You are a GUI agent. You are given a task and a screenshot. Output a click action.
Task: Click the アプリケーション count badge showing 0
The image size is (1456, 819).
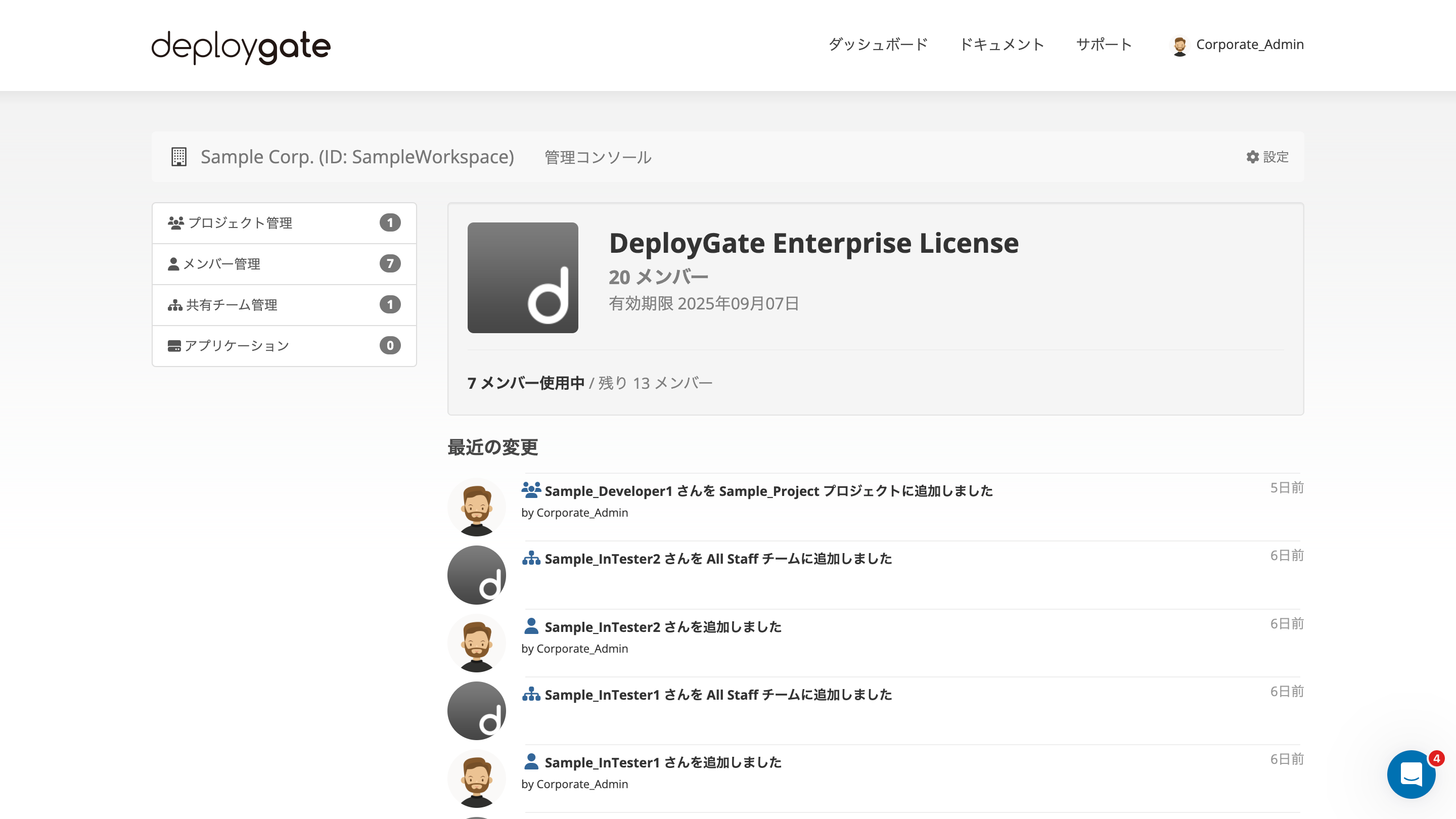390,345
